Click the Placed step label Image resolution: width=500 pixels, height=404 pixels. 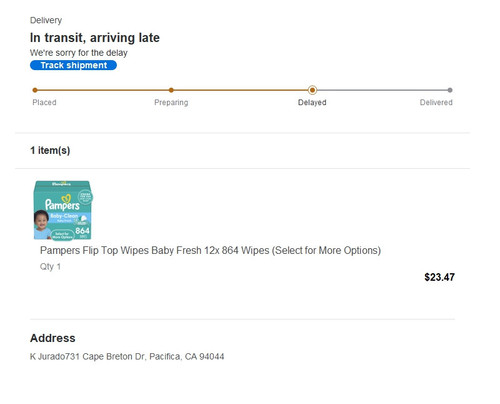(x=44, y=102)
